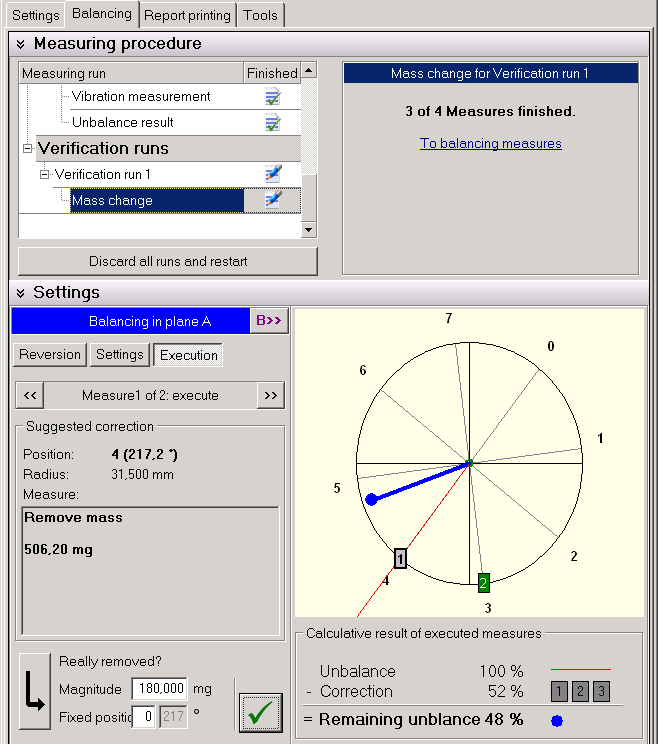
Task: Click Discard all runs and restart
Action: point(168,261)
